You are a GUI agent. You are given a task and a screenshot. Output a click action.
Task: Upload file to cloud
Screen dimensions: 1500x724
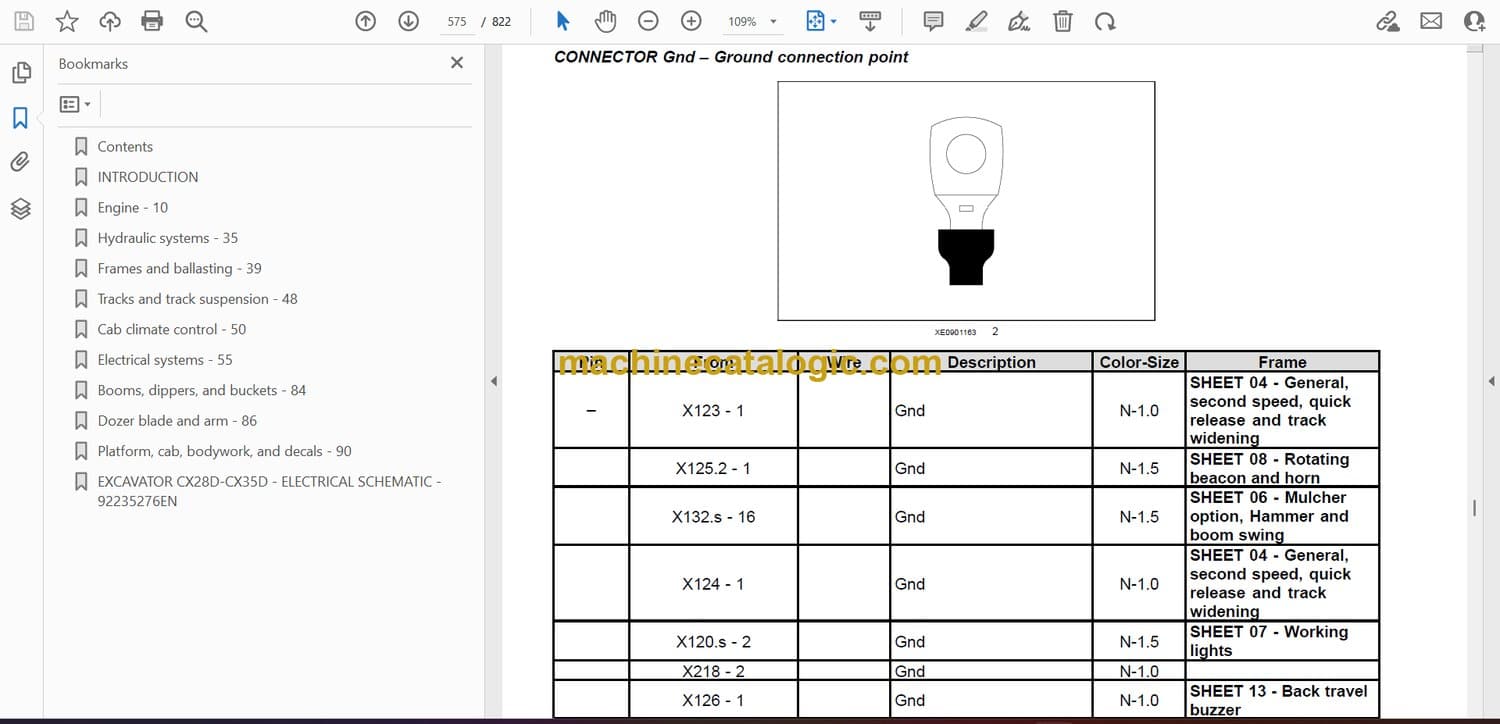click(x=110, y=21)
